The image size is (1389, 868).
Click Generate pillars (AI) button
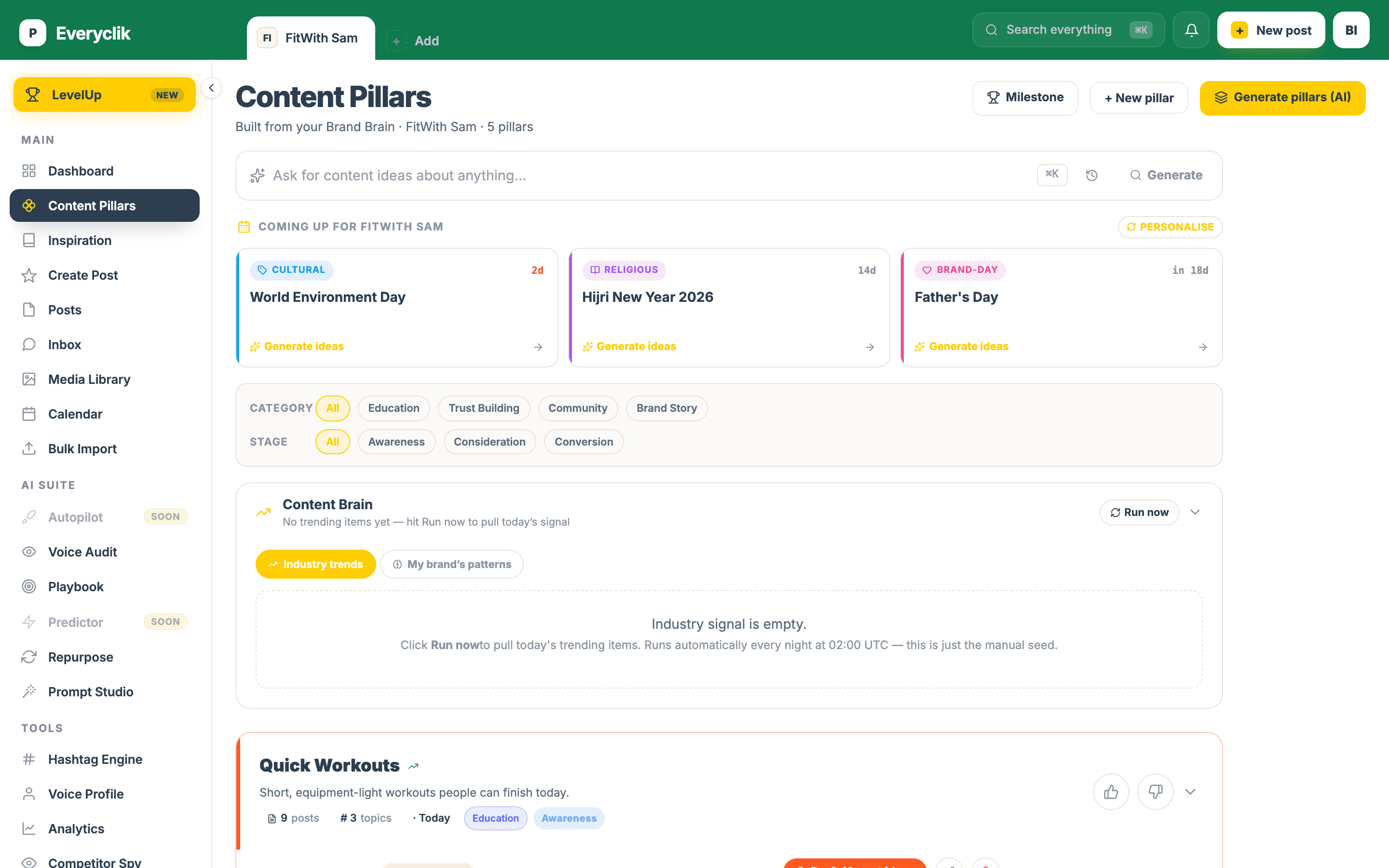1282,98
